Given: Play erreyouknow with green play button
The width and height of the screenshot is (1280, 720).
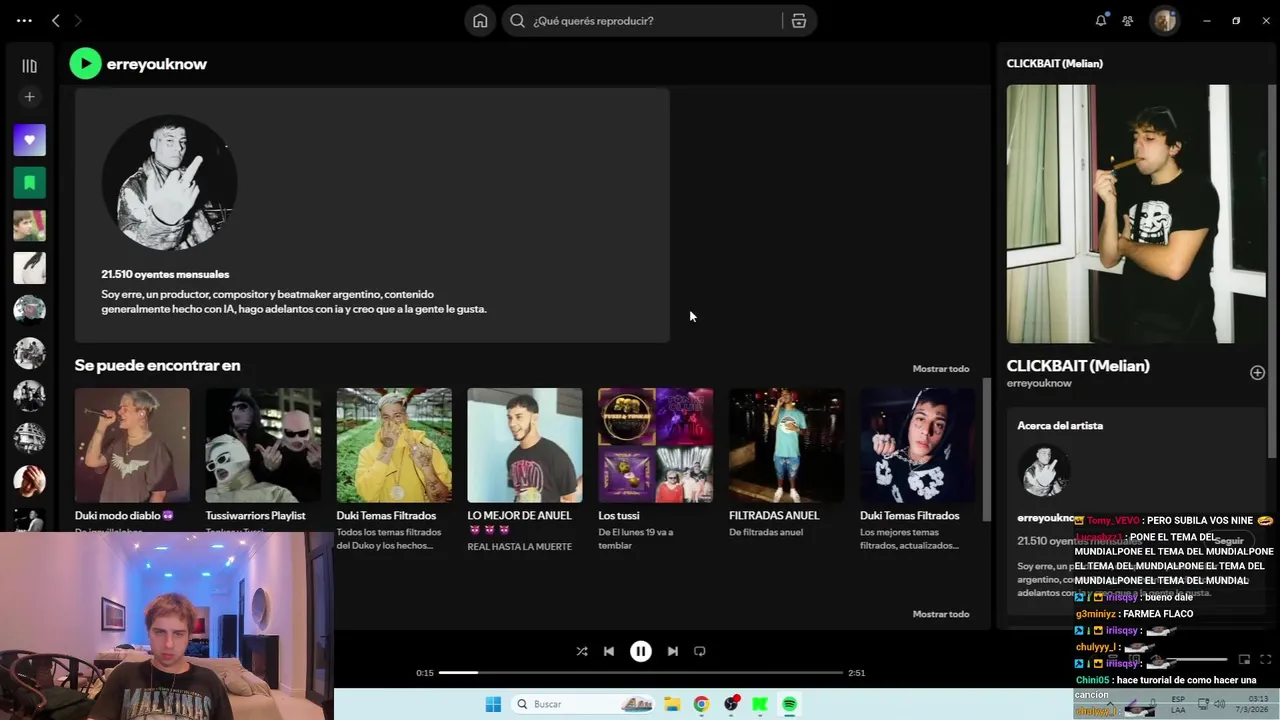Looking at the screenshot, I should (x=85, y=64).
